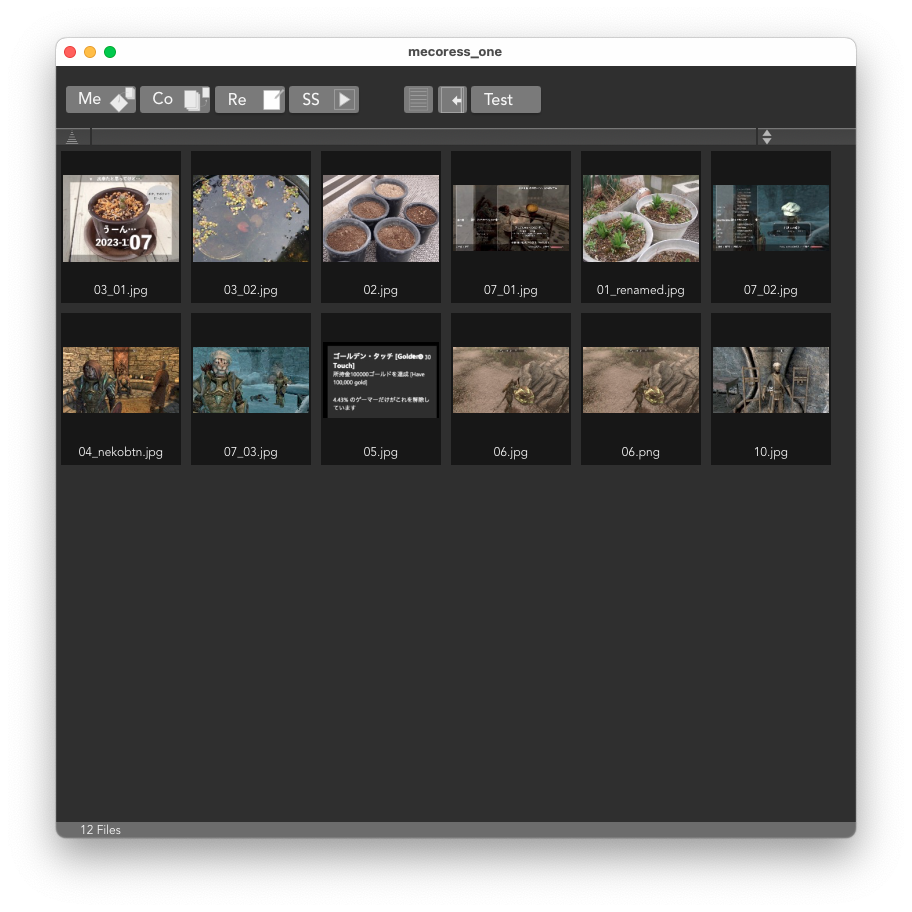Select the 03_01.jpg thumbnail

(x=121, y=219)
